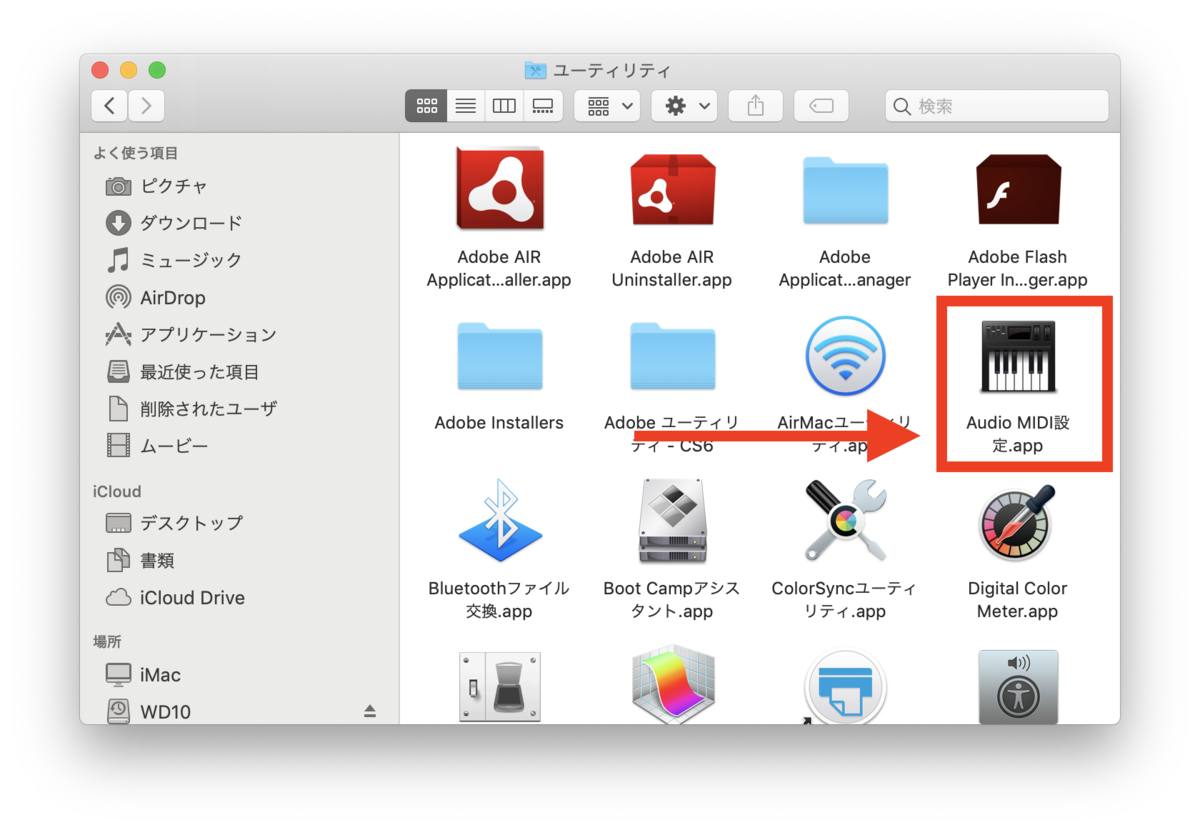Focus the 検索 search field
This screenshot has height=830, width=1200.
pos(997,106)
